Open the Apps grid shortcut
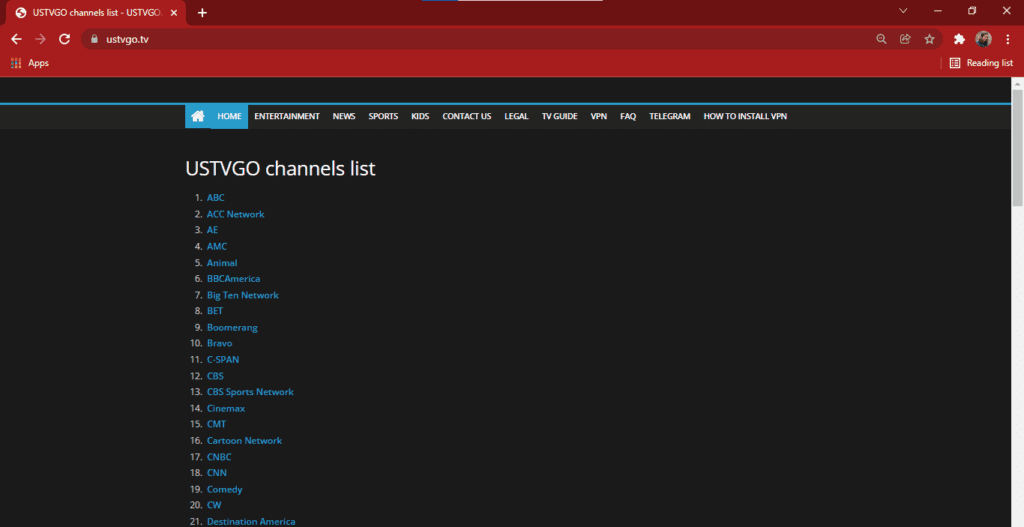The height and width of the screenshot is (527, 1024). coord(29,63)
